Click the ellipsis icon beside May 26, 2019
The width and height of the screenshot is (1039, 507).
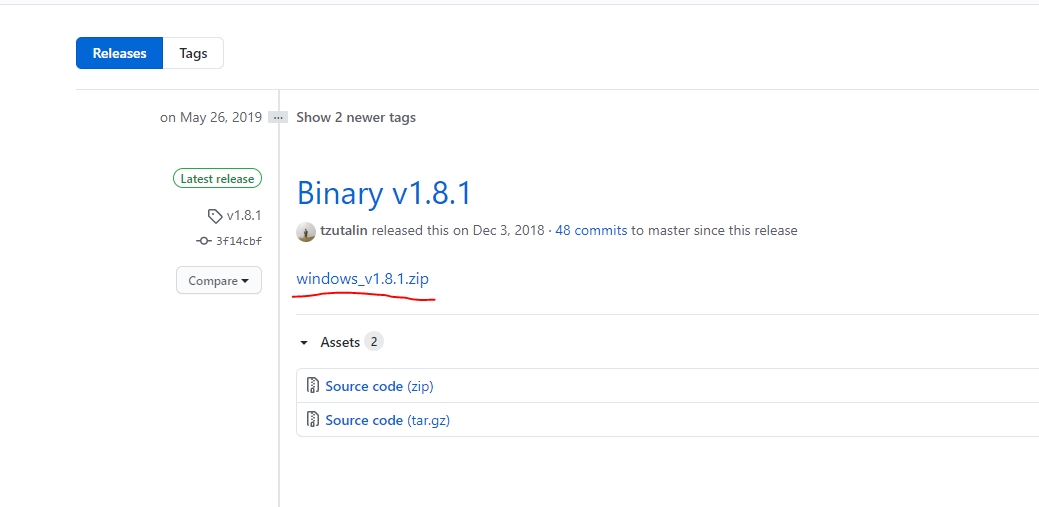pyautogui.click(x=279, y=117)
